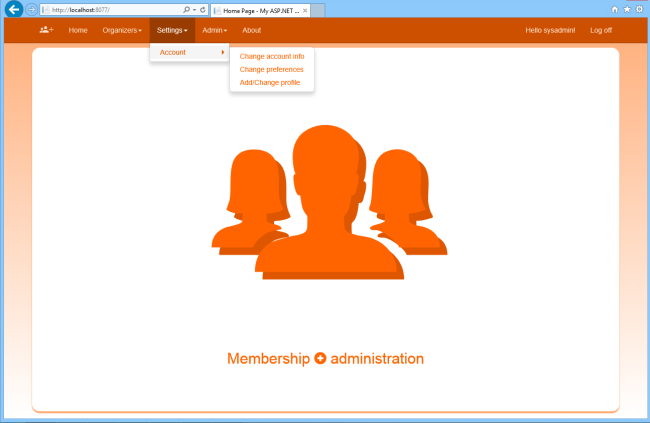
Task: Refresh the page with the reload icon
Action: pyautogui.click(x=203, y=10)
